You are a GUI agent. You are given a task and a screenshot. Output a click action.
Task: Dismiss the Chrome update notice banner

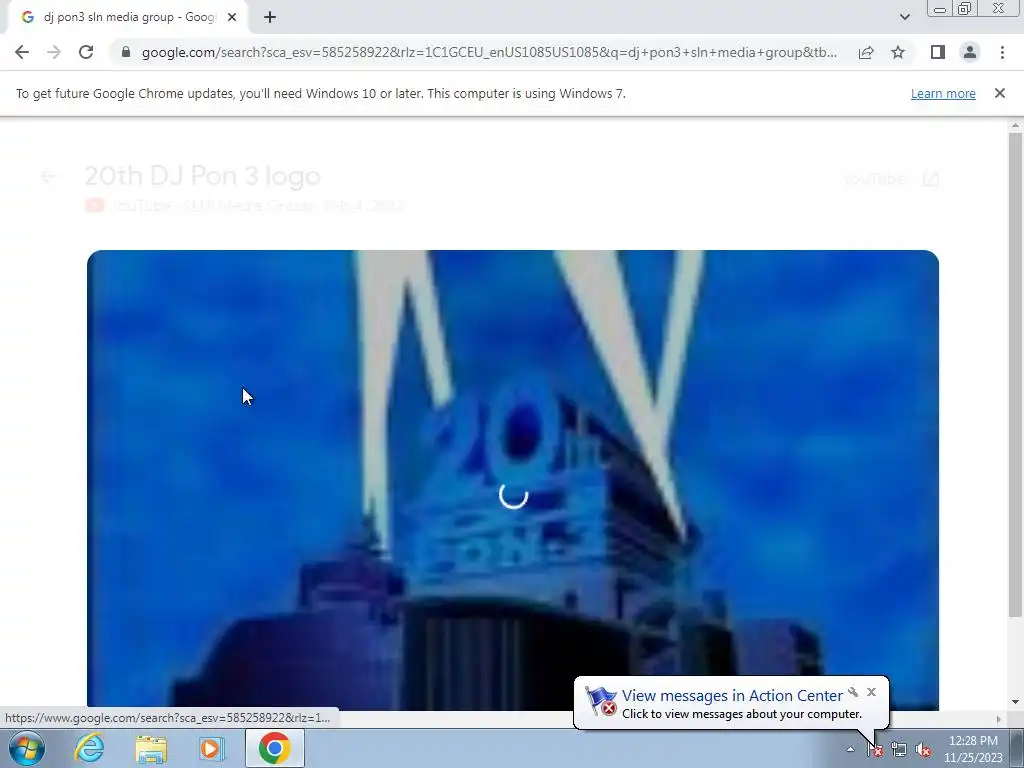[999, 93]
